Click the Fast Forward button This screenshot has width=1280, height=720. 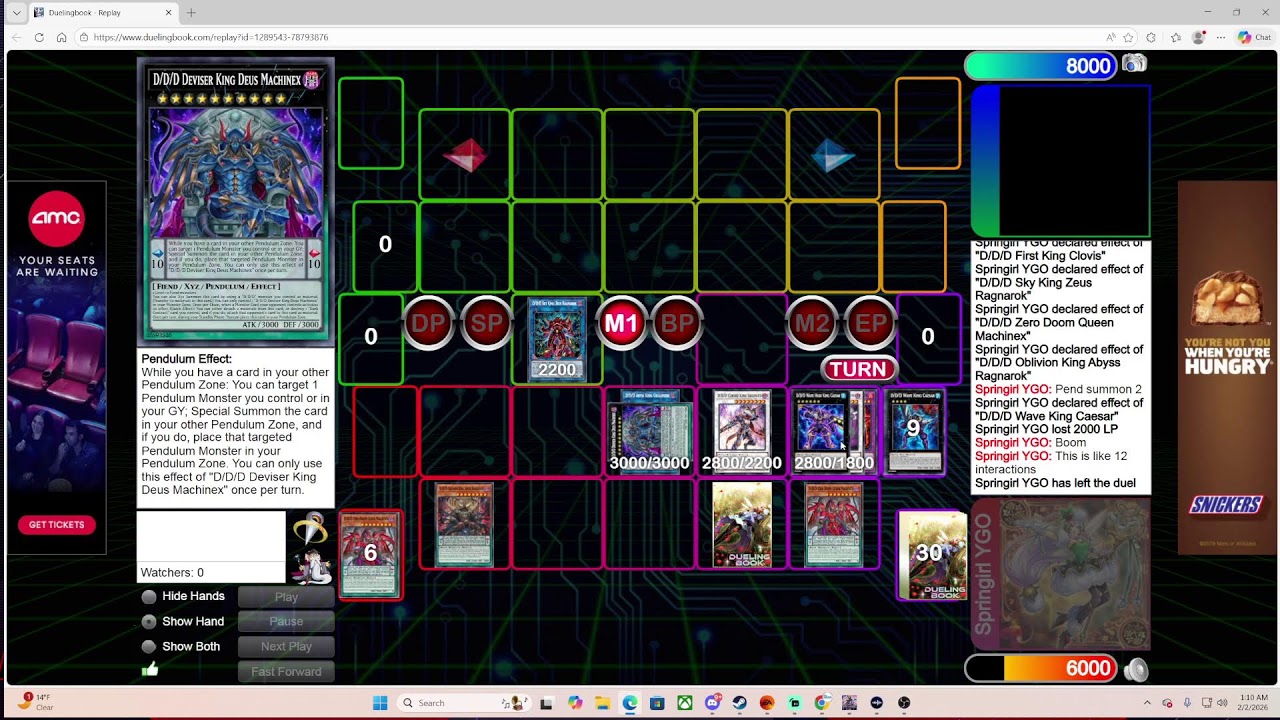[x=286, y=671]
